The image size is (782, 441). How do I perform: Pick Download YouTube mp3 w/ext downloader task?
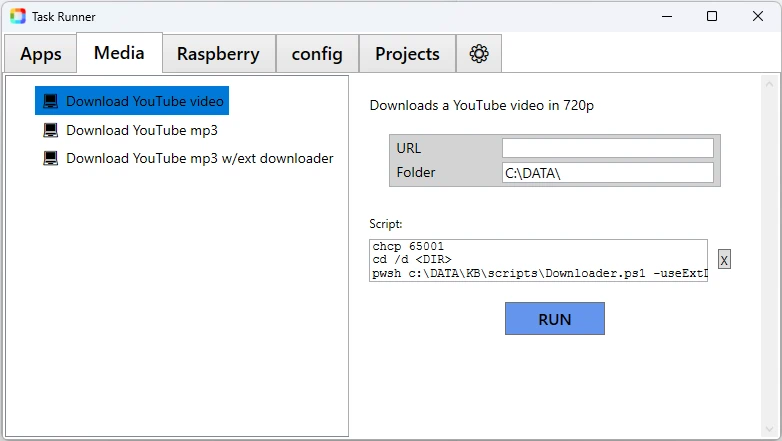[199, 158]
